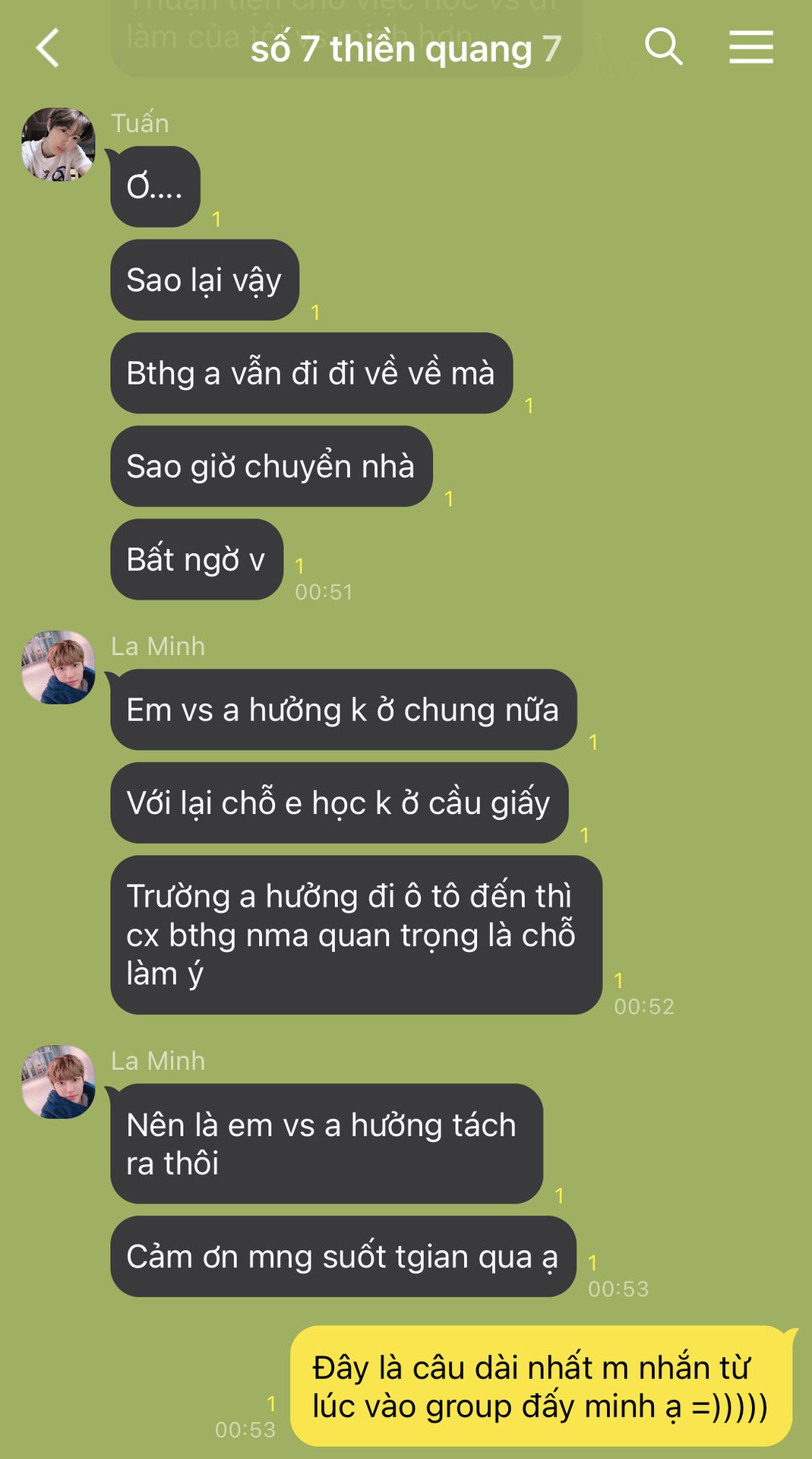Tap sender name 'Tuấn'
Viewport: 812px width, 1459px height.
pos(140,123)
